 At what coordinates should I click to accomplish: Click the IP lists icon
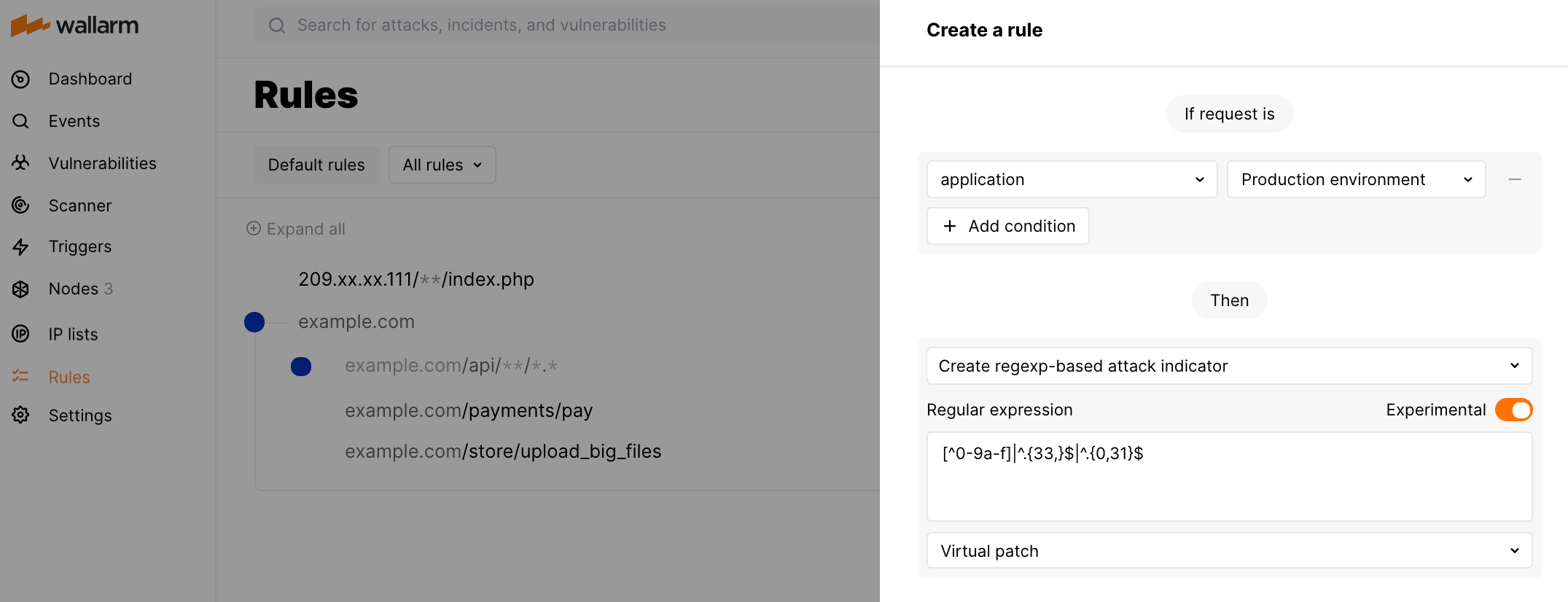tap(21, 334)
